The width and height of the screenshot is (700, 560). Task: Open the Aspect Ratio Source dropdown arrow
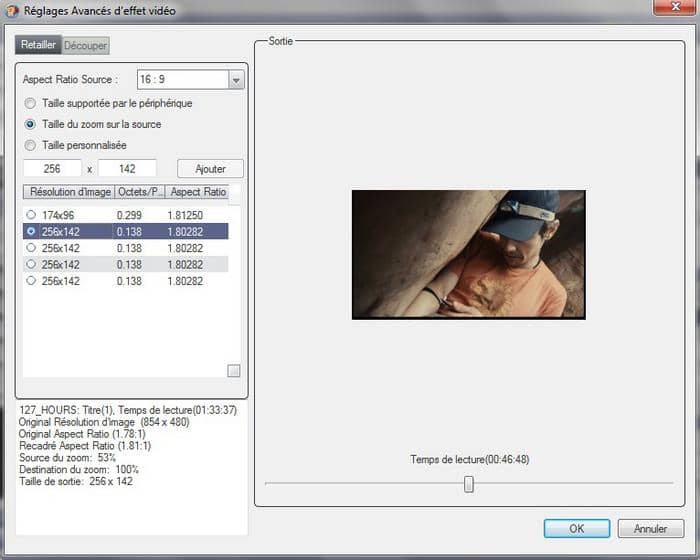click(236, 80)
